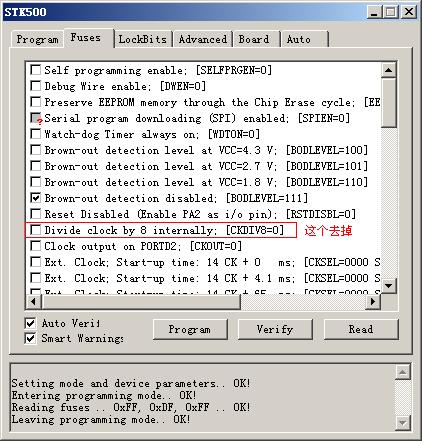
Task: Enable Watch-dog Timer always on option
Action: tap(36, 134)
